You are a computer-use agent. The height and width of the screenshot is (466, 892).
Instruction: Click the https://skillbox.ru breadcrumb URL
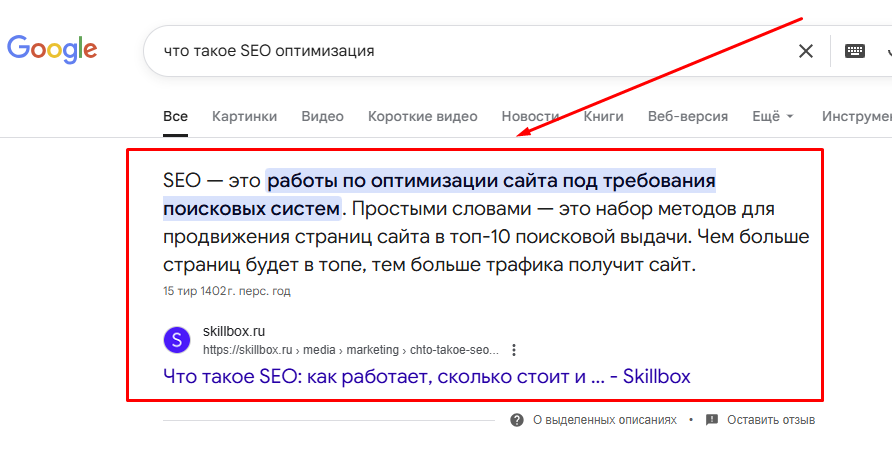pyautogui.click(x=350, y=350)
